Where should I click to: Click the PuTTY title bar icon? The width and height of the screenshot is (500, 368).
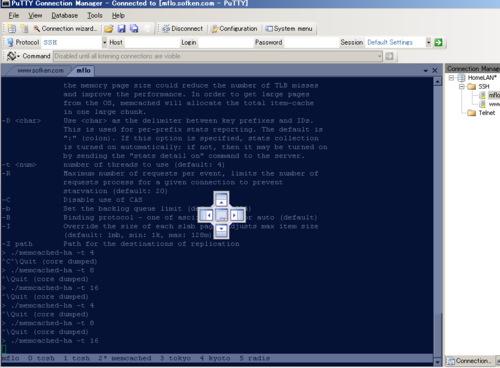[5, 3]
